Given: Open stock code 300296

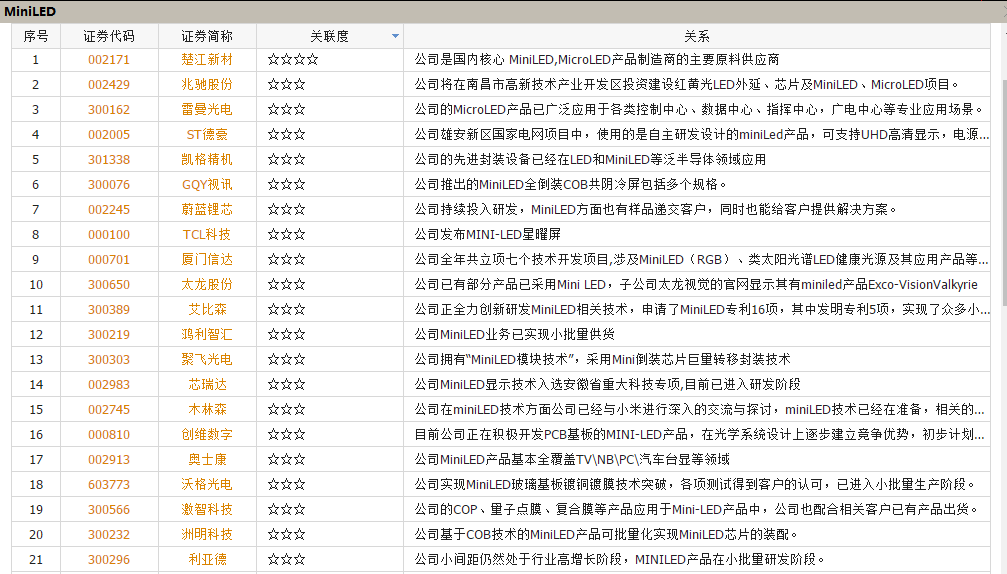Looking at the screenshot, I should (109, 561).
